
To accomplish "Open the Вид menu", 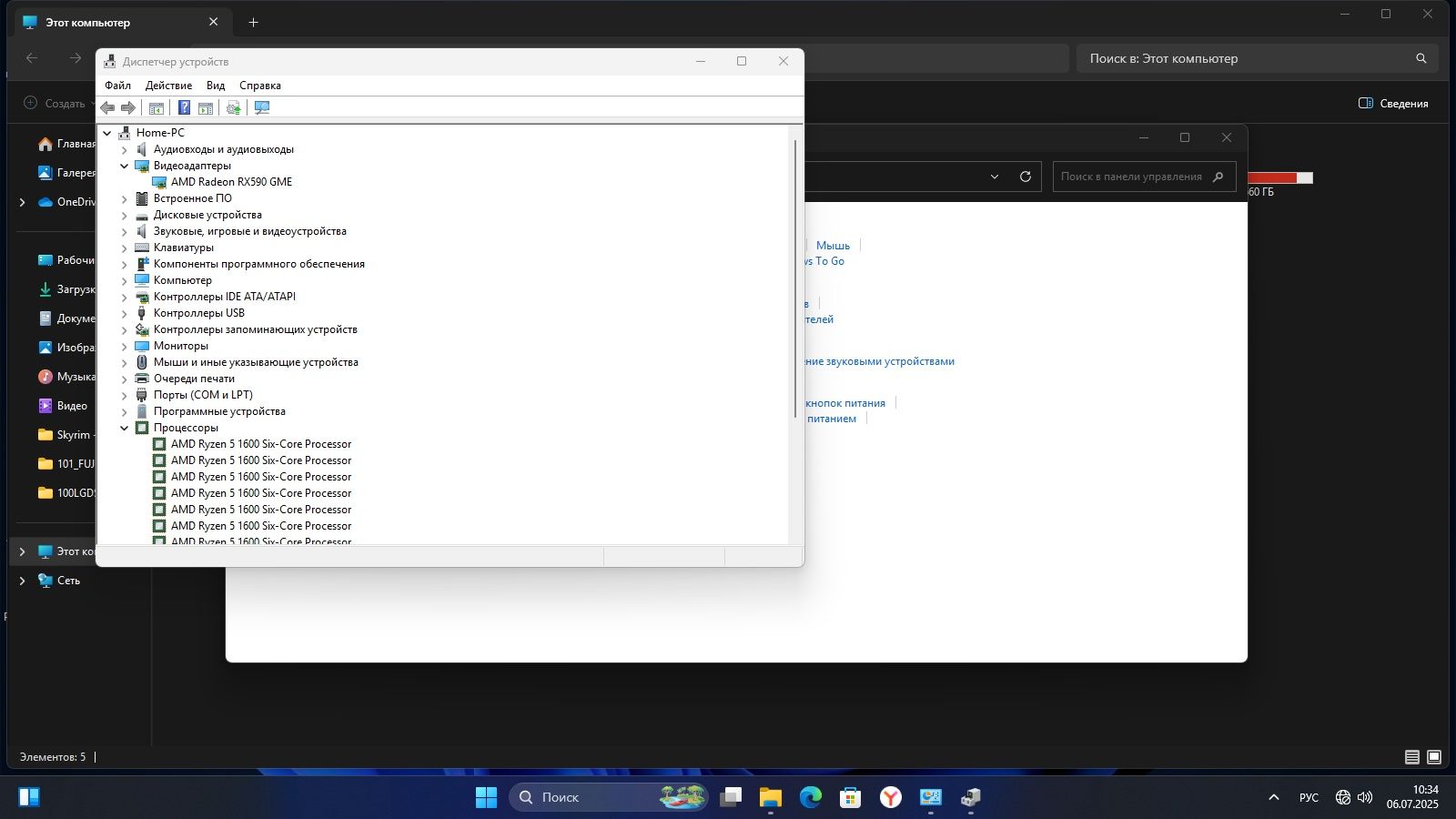I will point(216,86).
